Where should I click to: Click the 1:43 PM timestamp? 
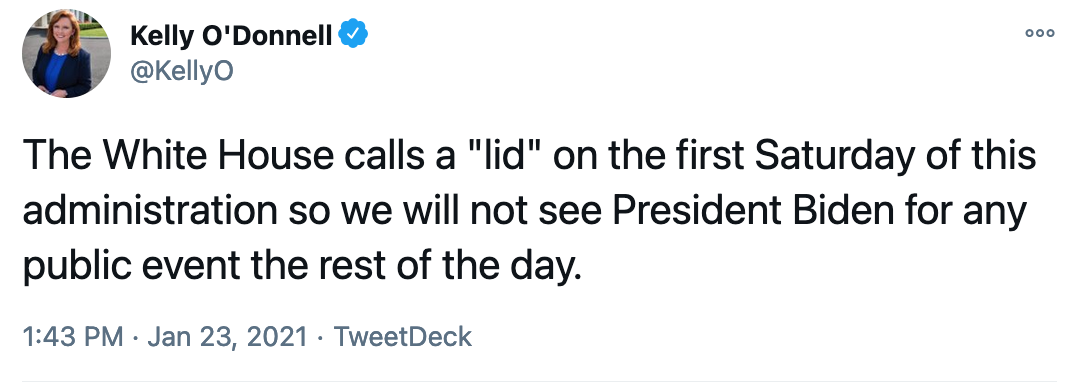73,337
